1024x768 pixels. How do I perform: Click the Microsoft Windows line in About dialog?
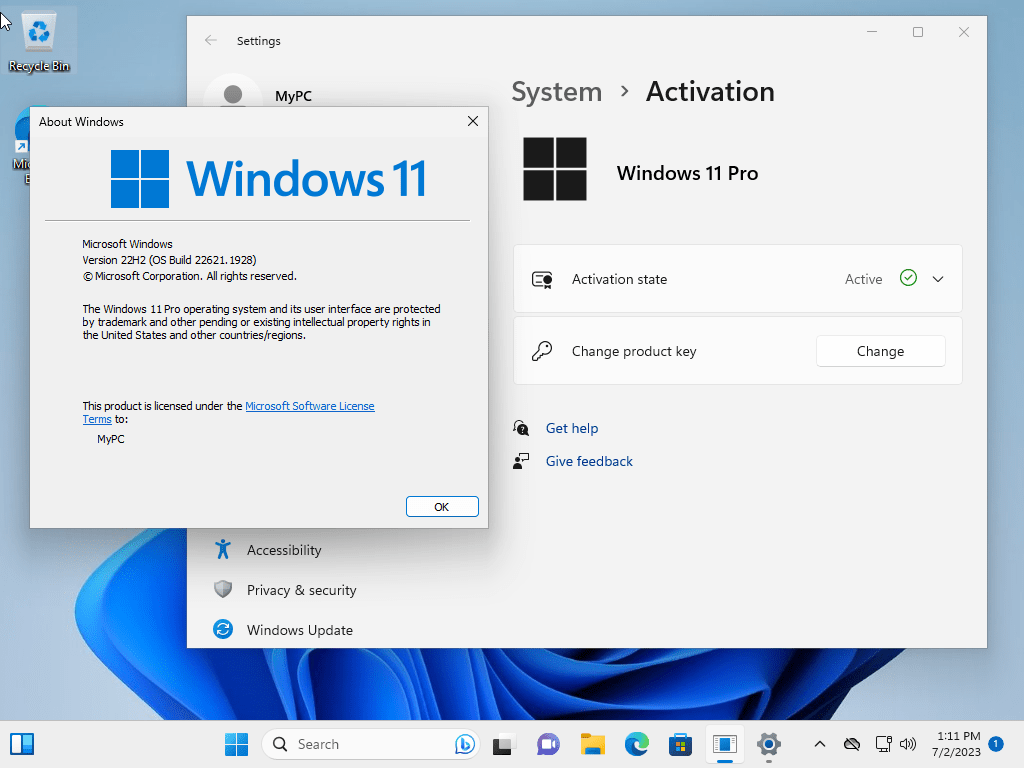click(x=127, y=244)
